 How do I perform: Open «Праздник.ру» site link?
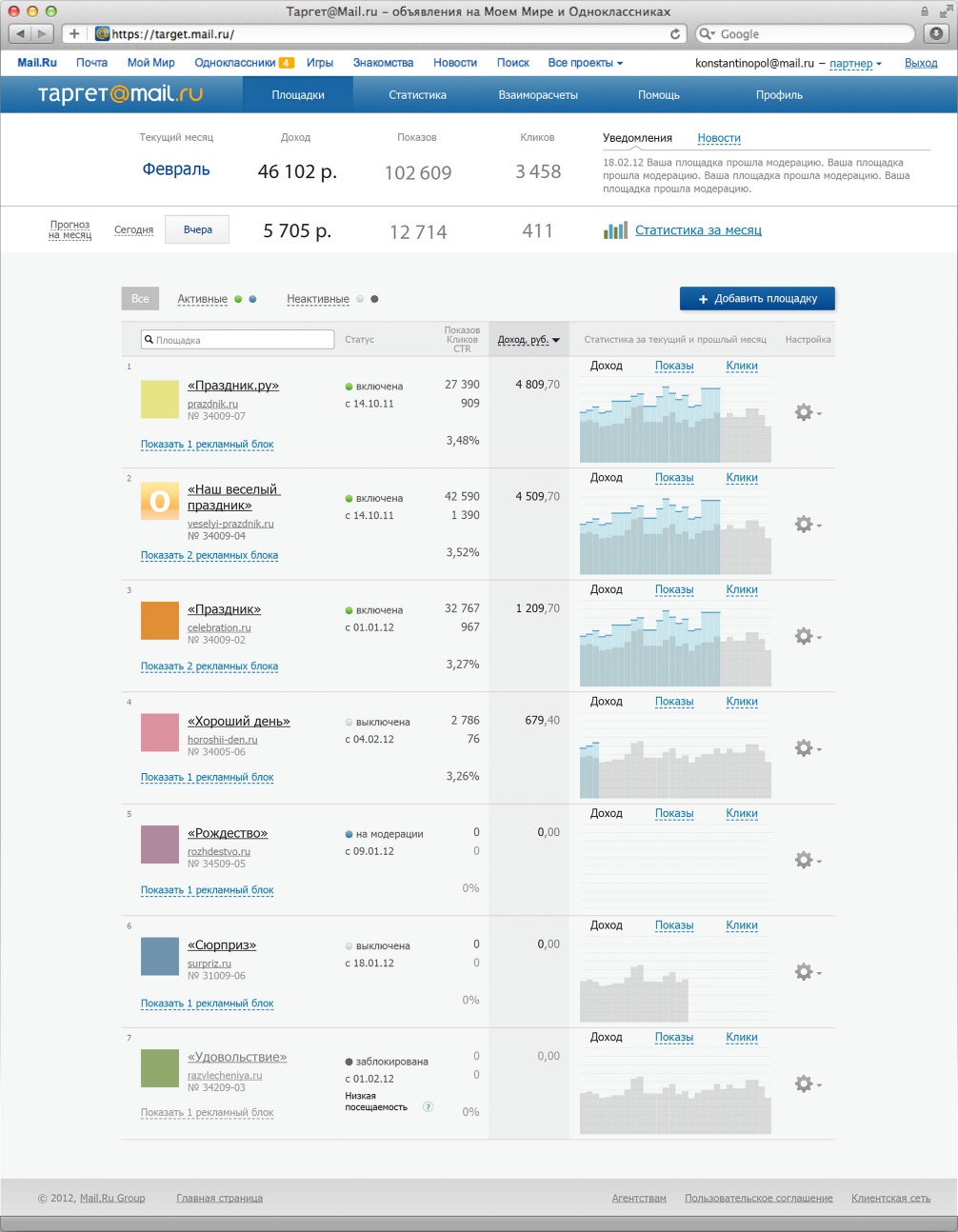click(233, 386)
